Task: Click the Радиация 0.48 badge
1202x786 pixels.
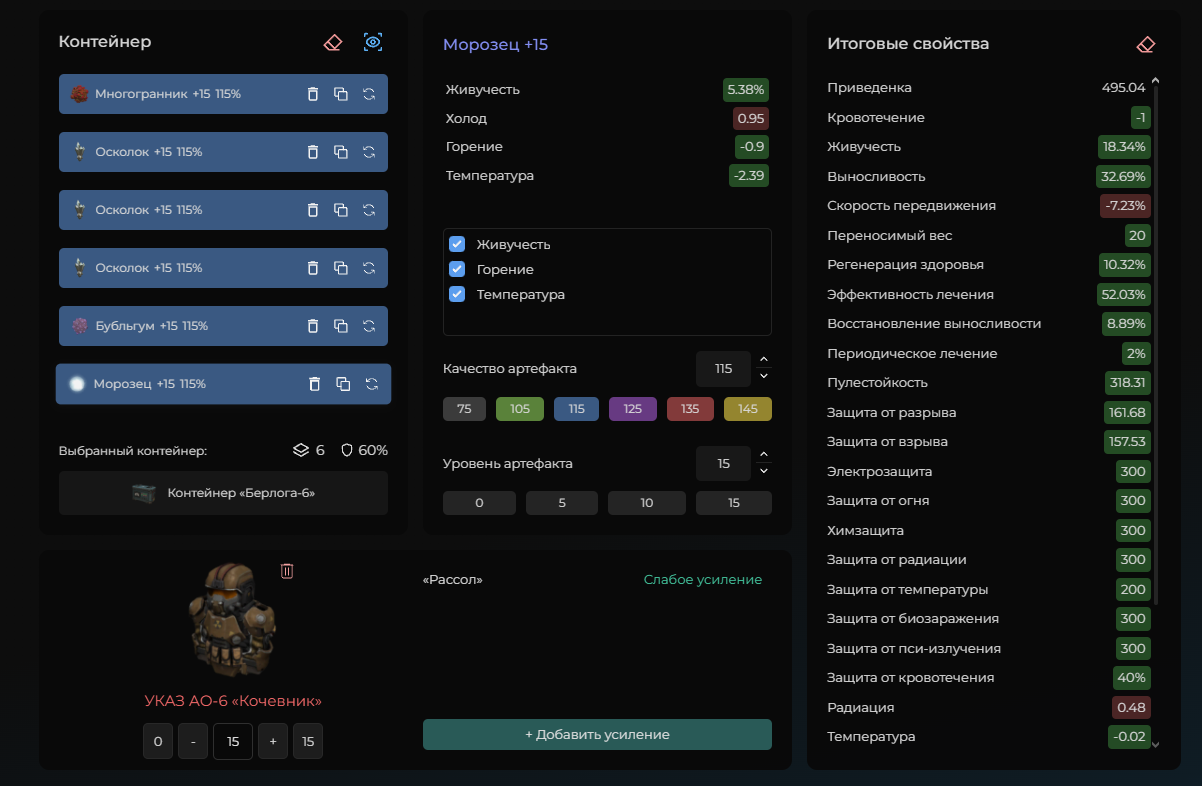Action: pyautogui.click(x=1131, y=708)
